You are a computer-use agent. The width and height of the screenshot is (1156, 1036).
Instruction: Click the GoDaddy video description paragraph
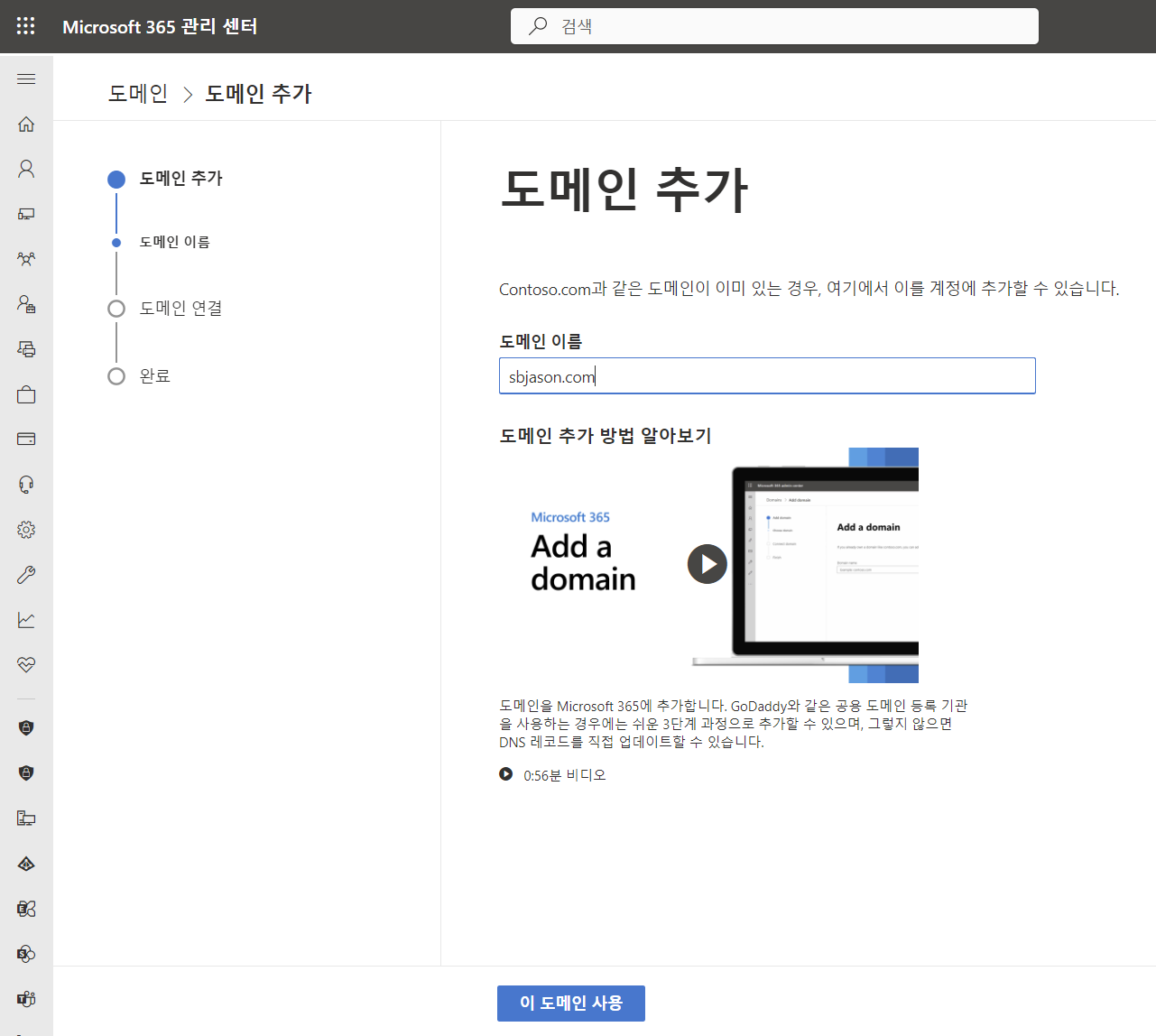coord(733,724)
